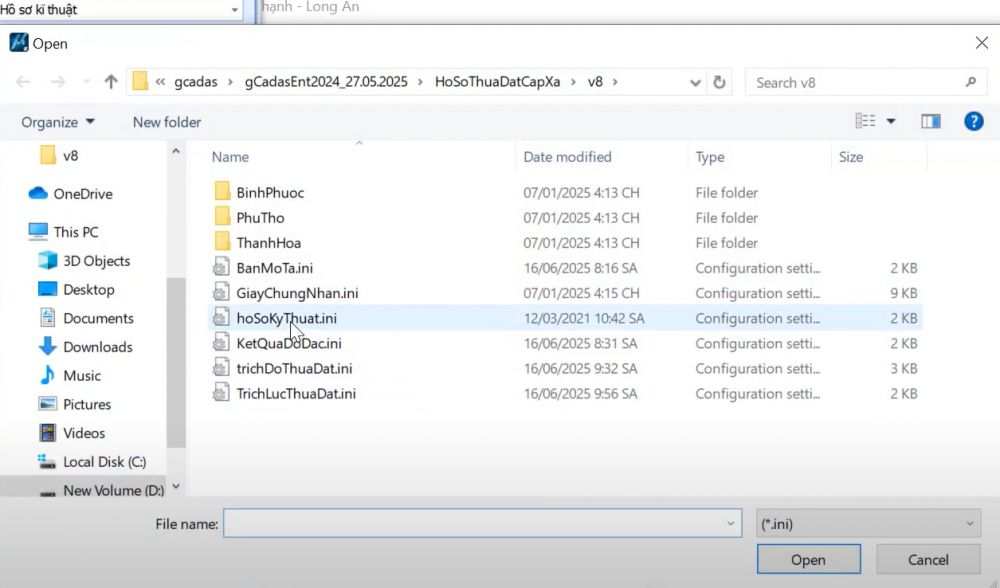
Task: Click the change view layout icon
Action: click(x=866, y=121)
